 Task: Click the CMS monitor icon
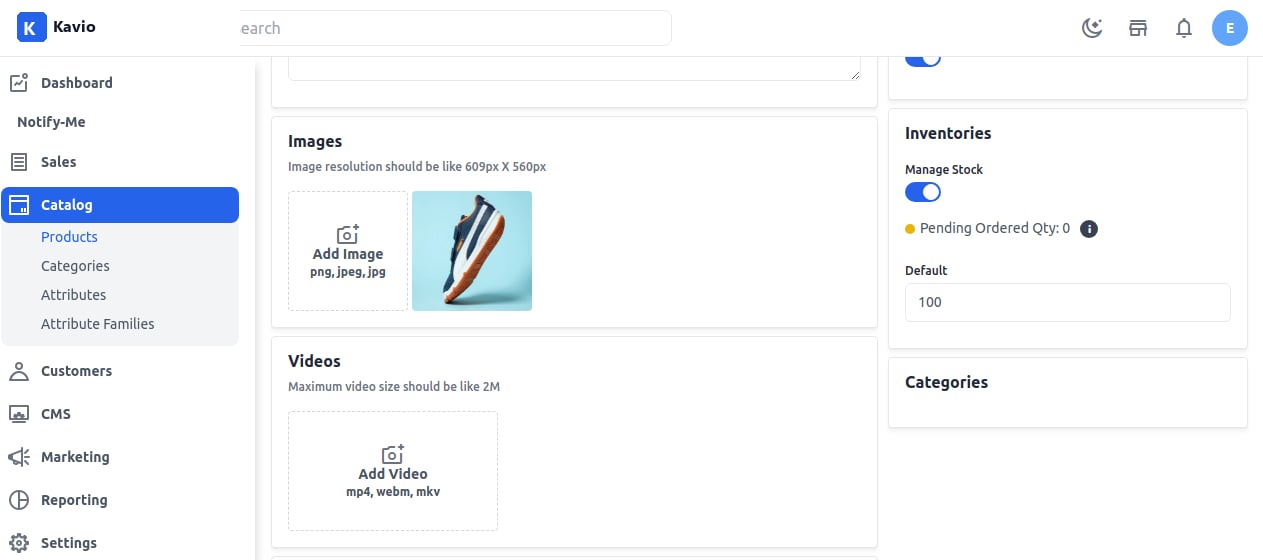coord(19,414)
